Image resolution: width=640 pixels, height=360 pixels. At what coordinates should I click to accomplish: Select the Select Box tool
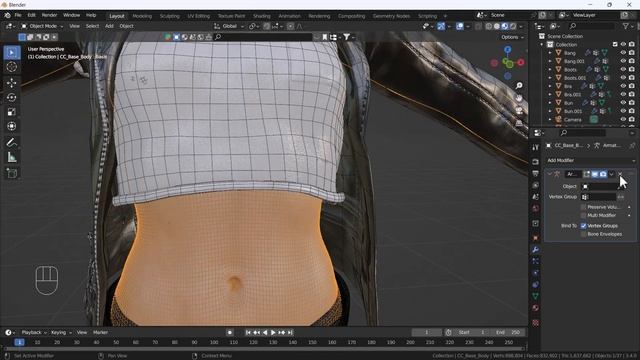pos(11,53)
